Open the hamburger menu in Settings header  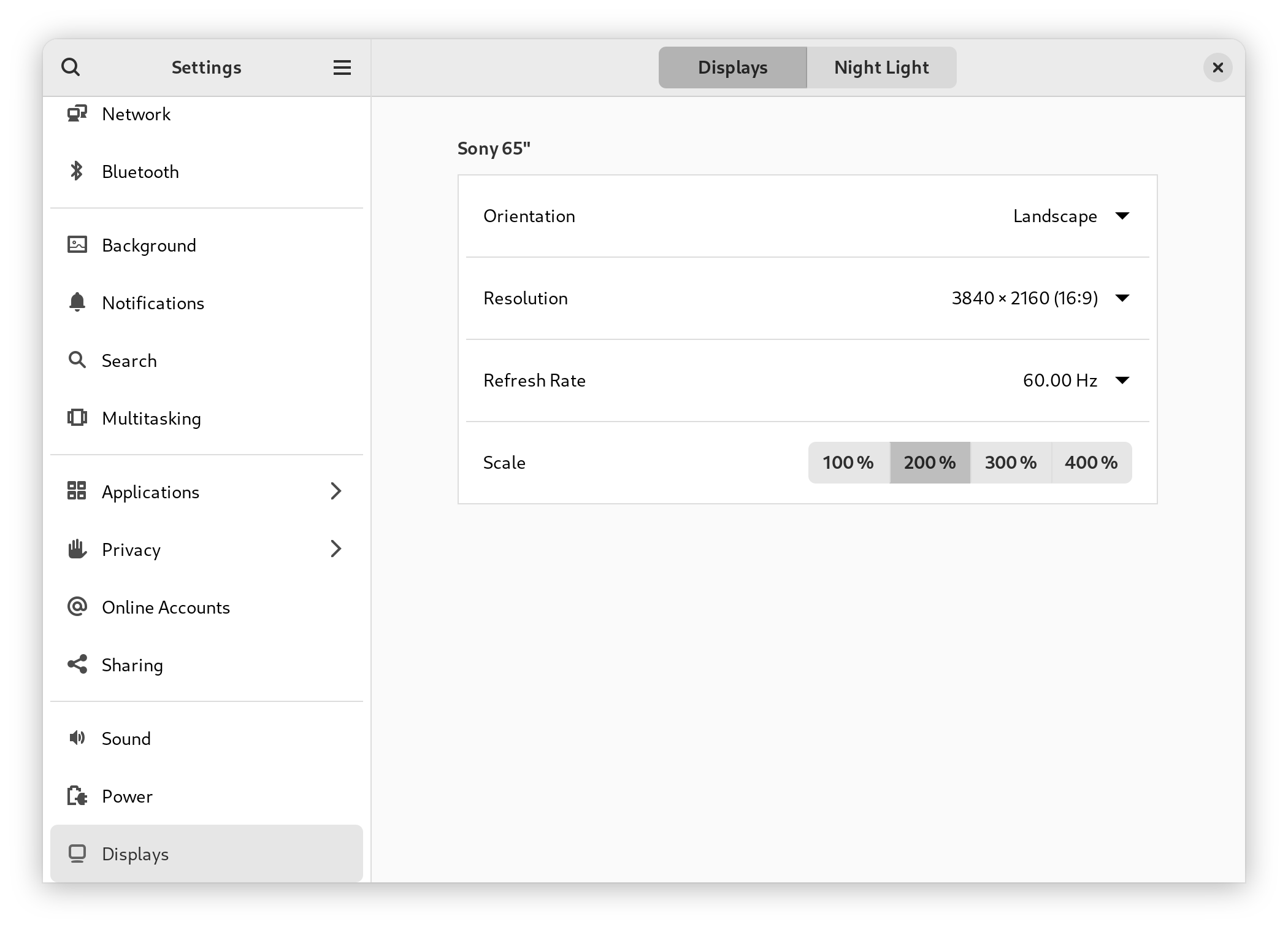click(342, 67)
